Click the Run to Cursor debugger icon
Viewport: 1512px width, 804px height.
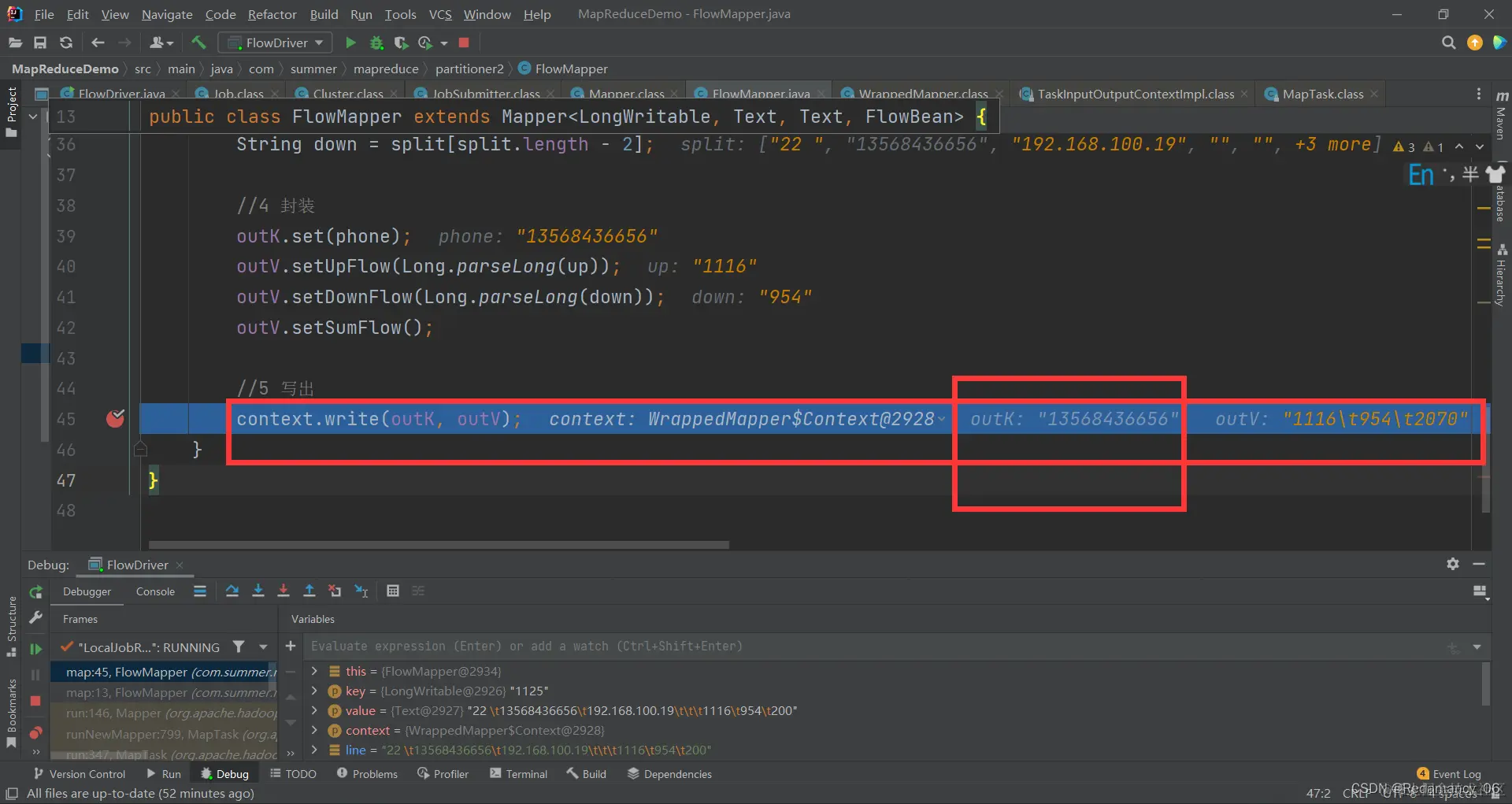[x=361, y=591]
